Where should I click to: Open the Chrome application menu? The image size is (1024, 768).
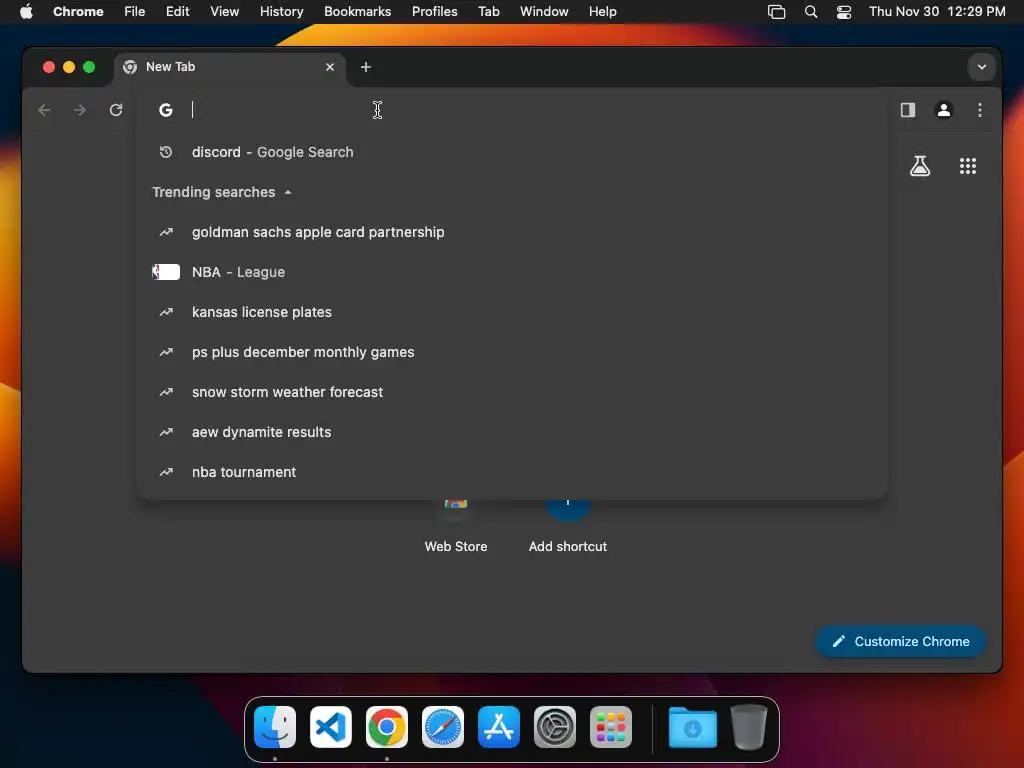(78, 11)
